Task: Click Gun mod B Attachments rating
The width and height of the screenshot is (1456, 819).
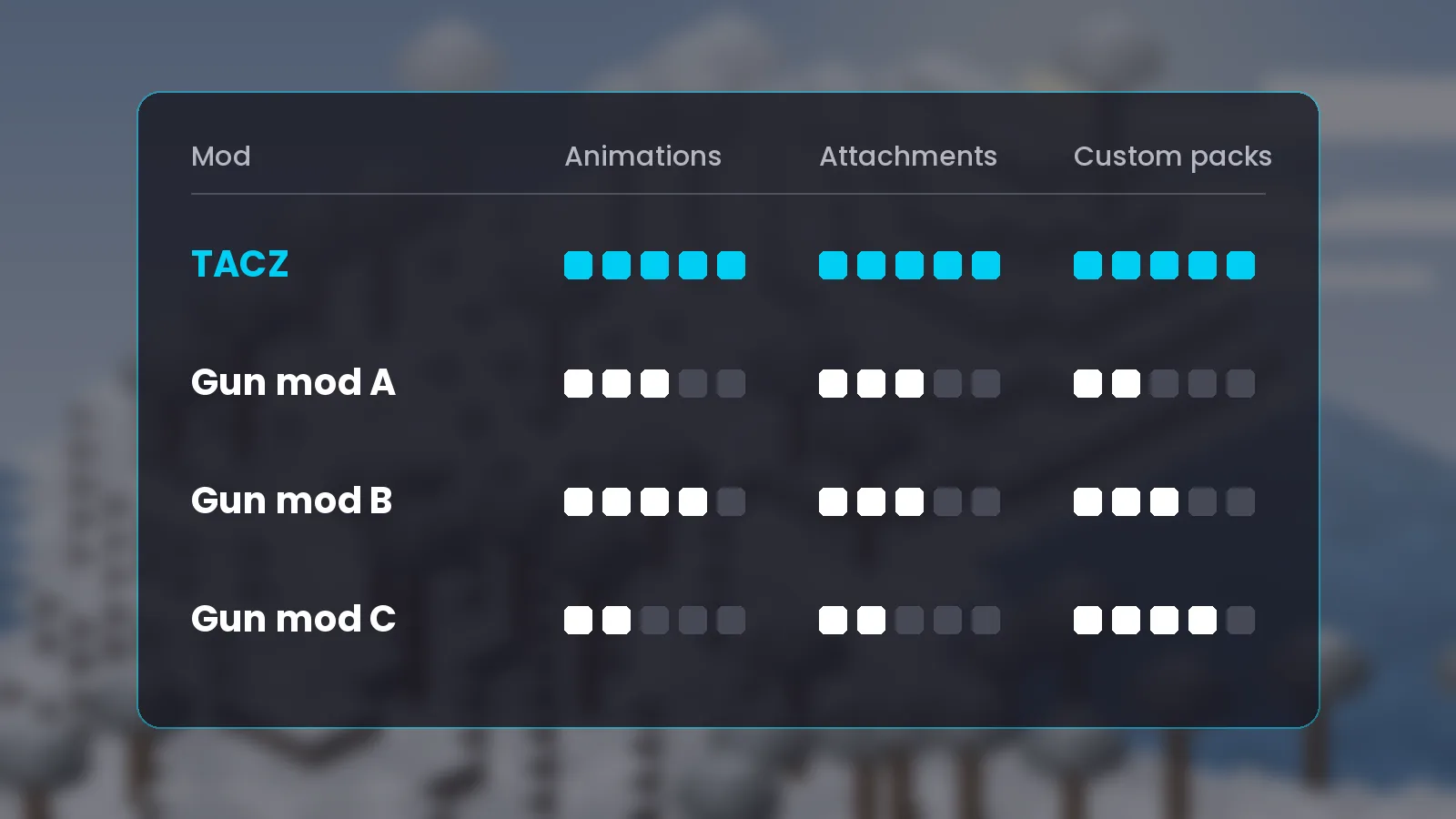Action: pos(909,501)
